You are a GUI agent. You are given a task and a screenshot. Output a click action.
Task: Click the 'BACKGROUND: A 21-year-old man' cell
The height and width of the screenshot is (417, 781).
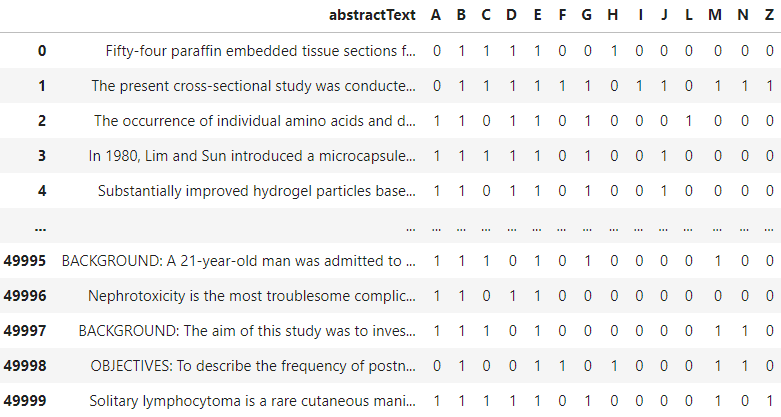[x=239, y=261]
